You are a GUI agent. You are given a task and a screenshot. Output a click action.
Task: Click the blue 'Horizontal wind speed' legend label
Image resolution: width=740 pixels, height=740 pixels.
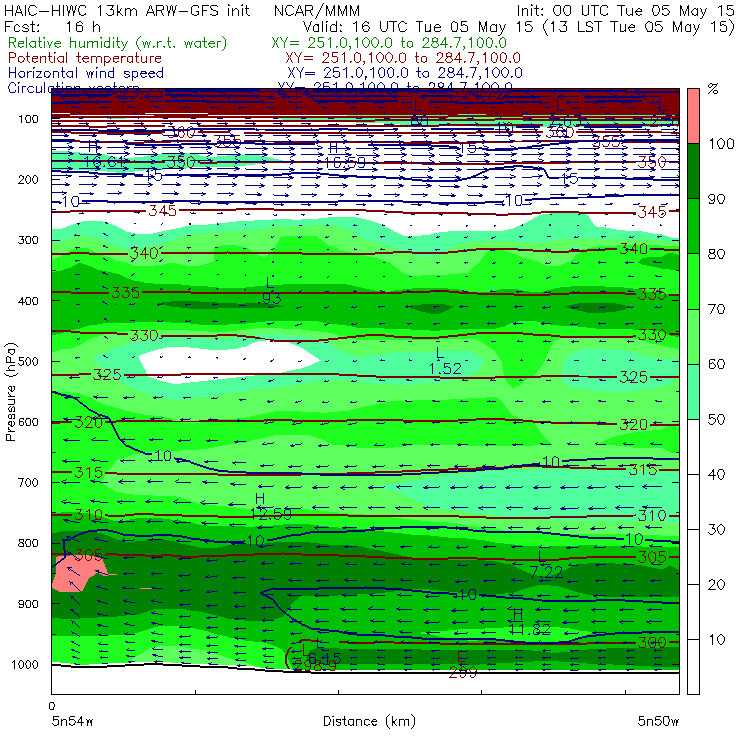[85, 73]
